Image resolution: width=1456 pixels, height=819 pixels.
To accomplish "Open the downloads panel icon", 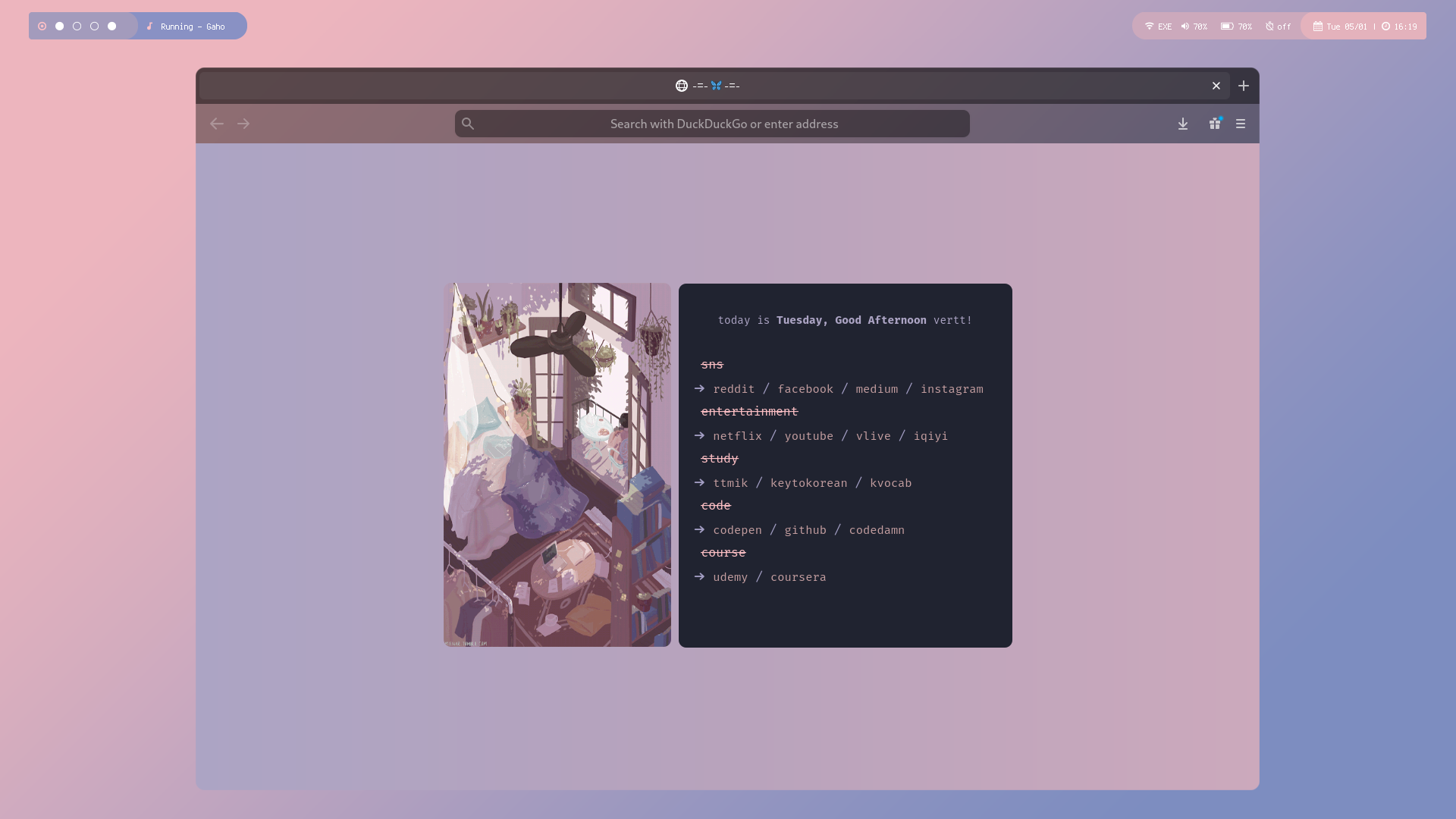I will pos(1183,124).
